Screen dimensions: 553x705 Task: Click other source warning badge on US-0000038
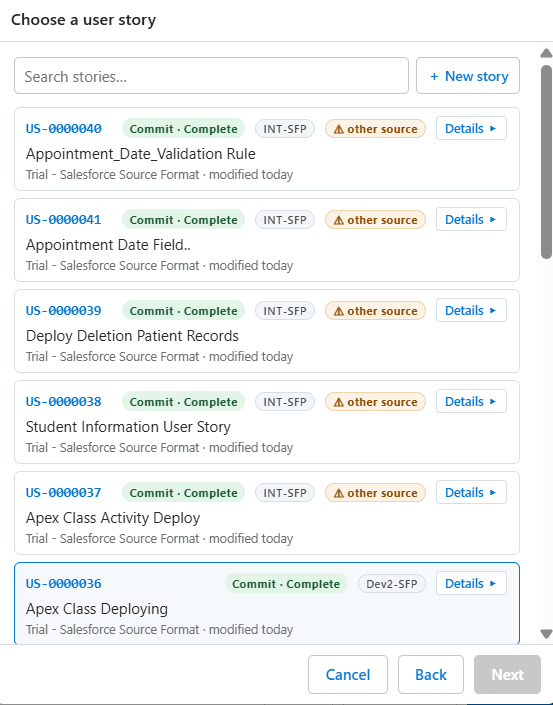click(375, 402)
